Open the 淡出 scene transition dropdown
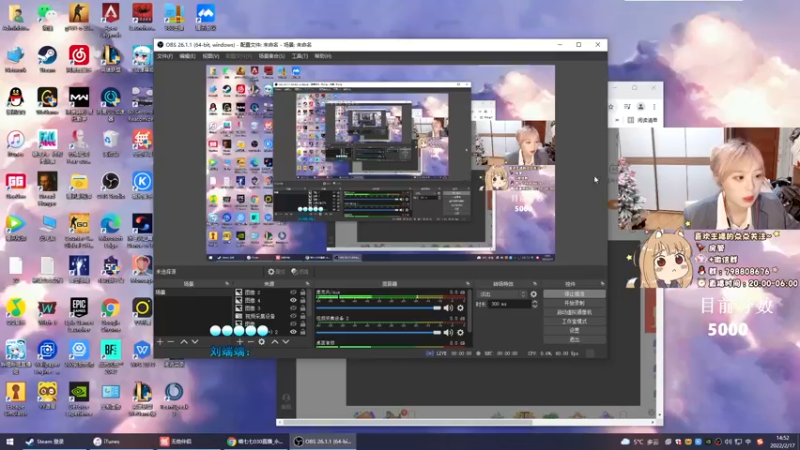 pos(502,294)
